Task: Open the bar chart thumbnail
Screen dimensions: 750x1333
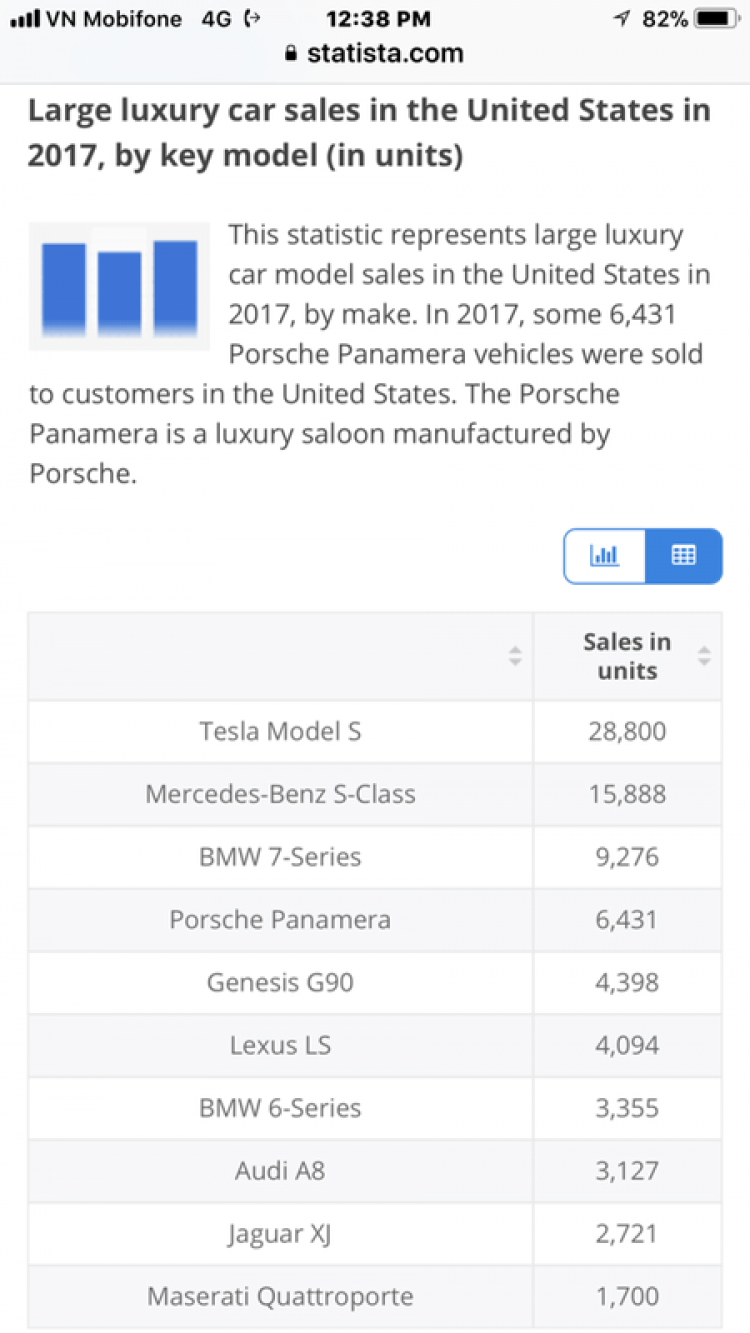Action: point(119,286)
